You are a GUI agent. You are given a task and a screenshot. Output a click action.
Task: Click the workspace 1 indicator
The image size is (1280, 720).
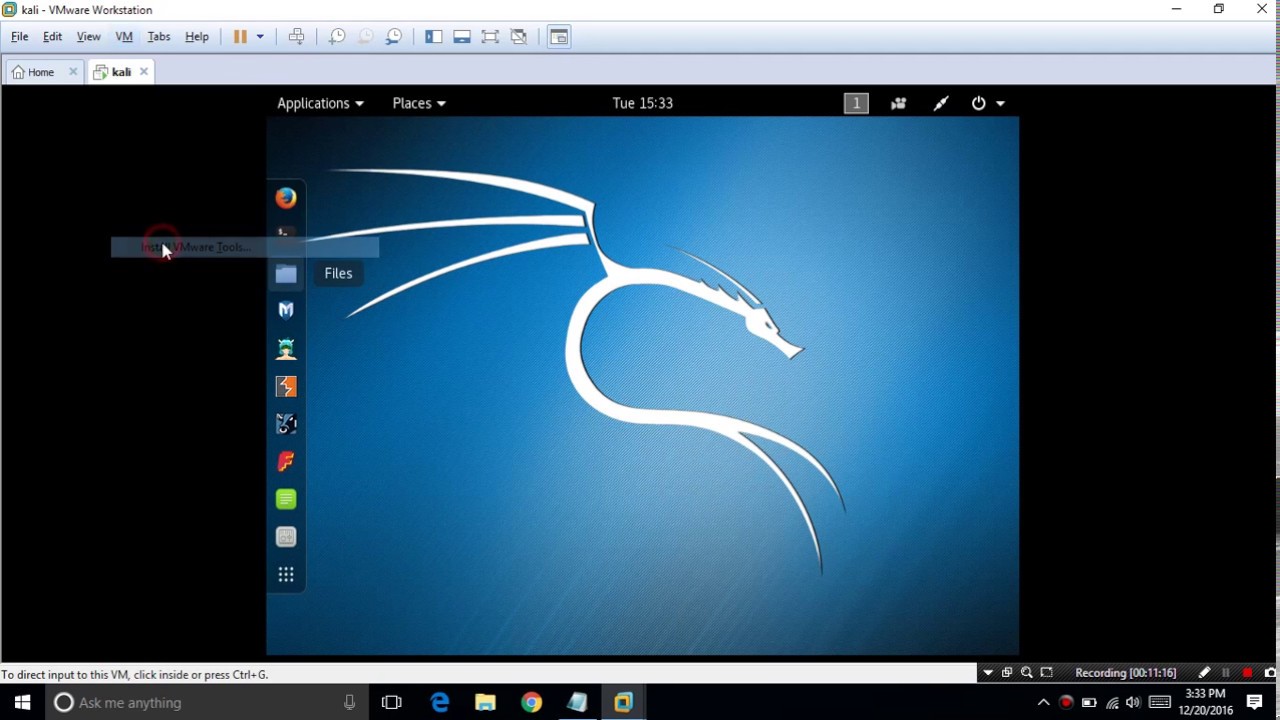coord(856,103)
